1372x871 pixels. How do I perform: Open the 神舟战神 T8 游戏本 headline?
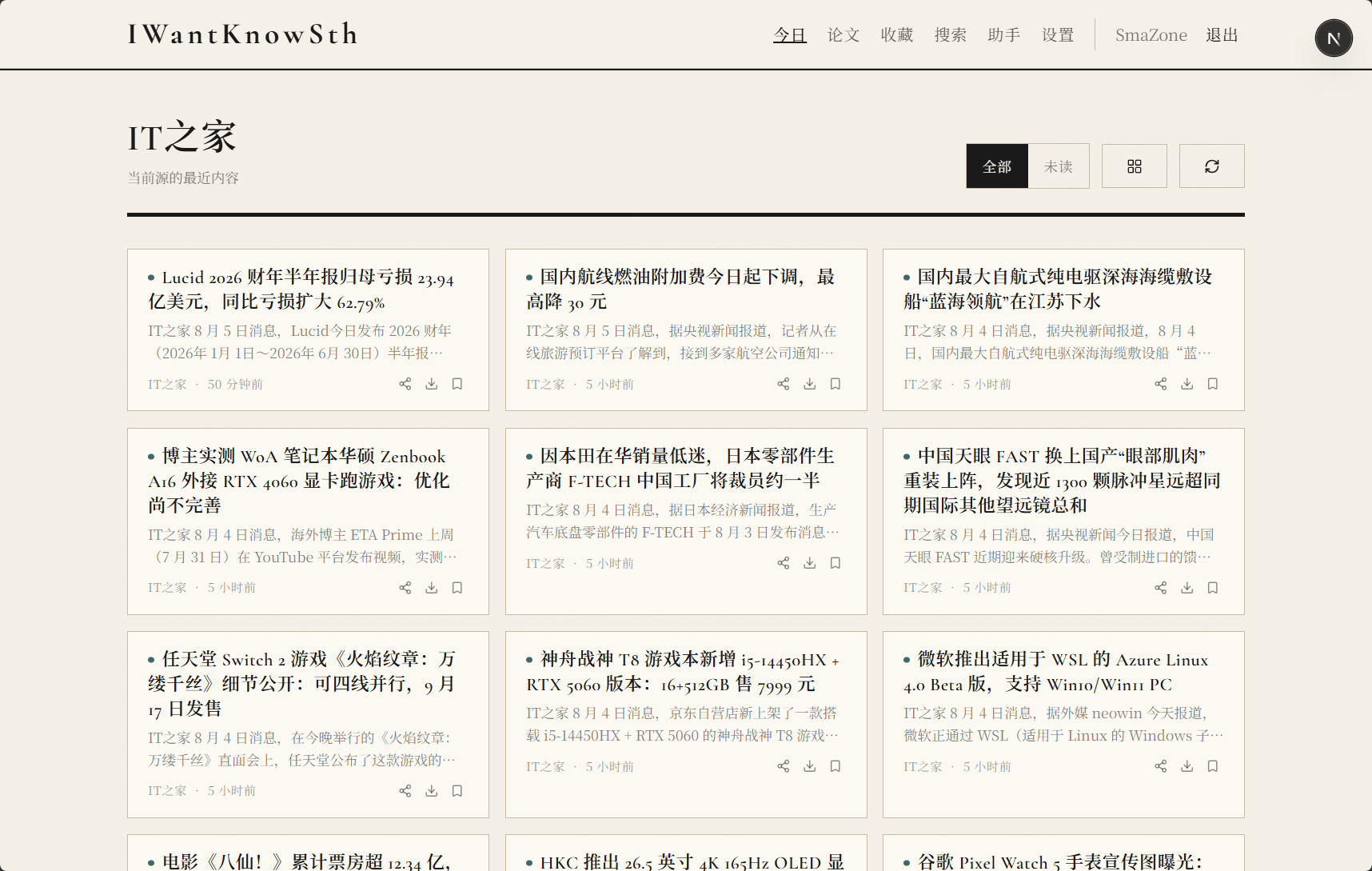click(x=683, y=672)
